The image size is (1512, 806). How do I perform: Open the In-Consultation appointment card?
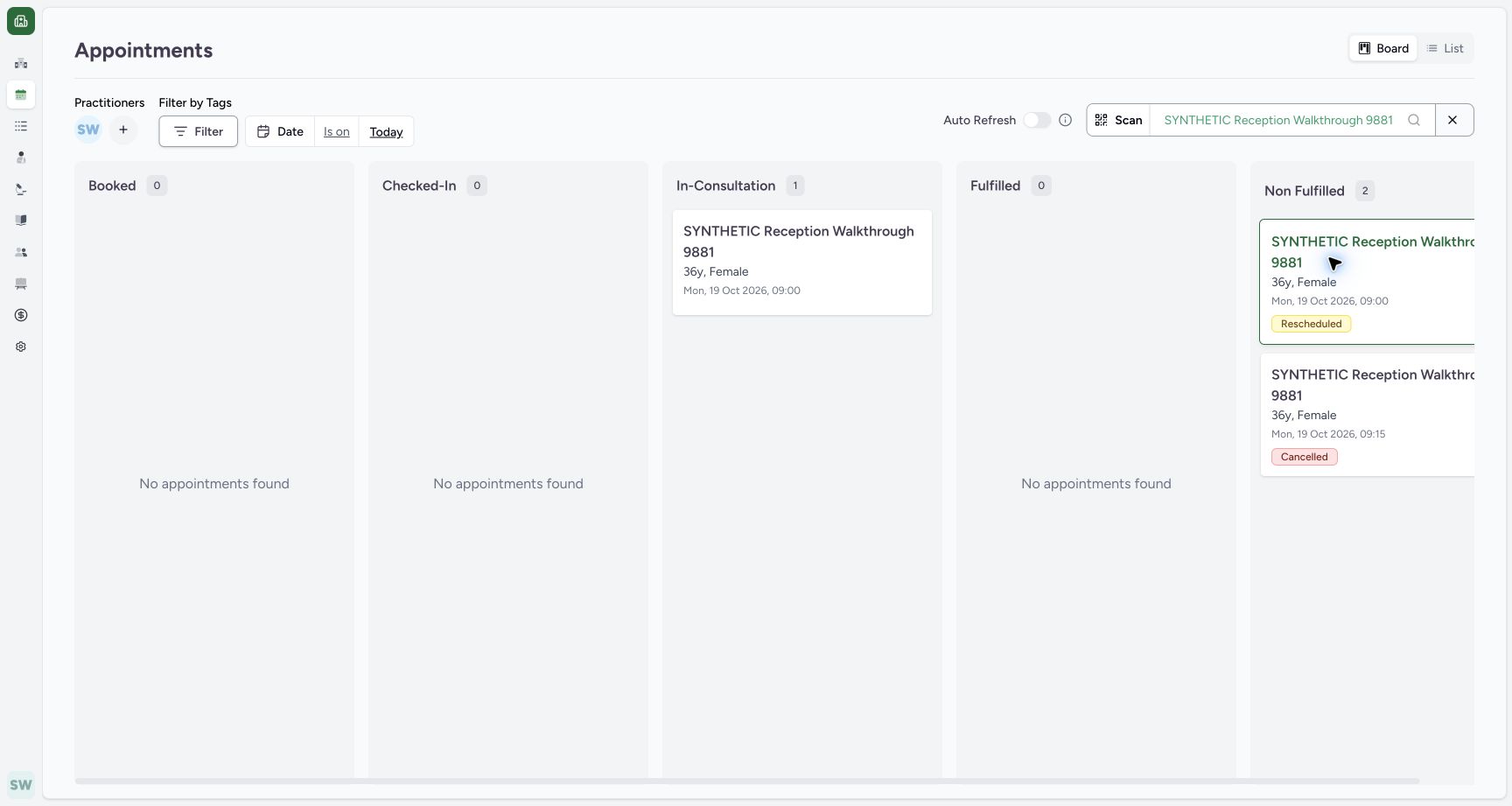[802, 262]
